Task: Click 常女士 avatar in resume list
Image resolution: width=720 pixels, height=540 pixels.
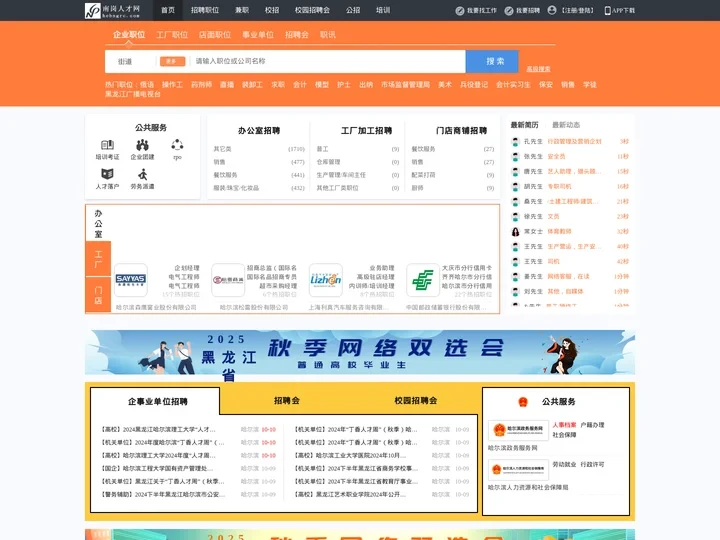Action: pos(515,232)
